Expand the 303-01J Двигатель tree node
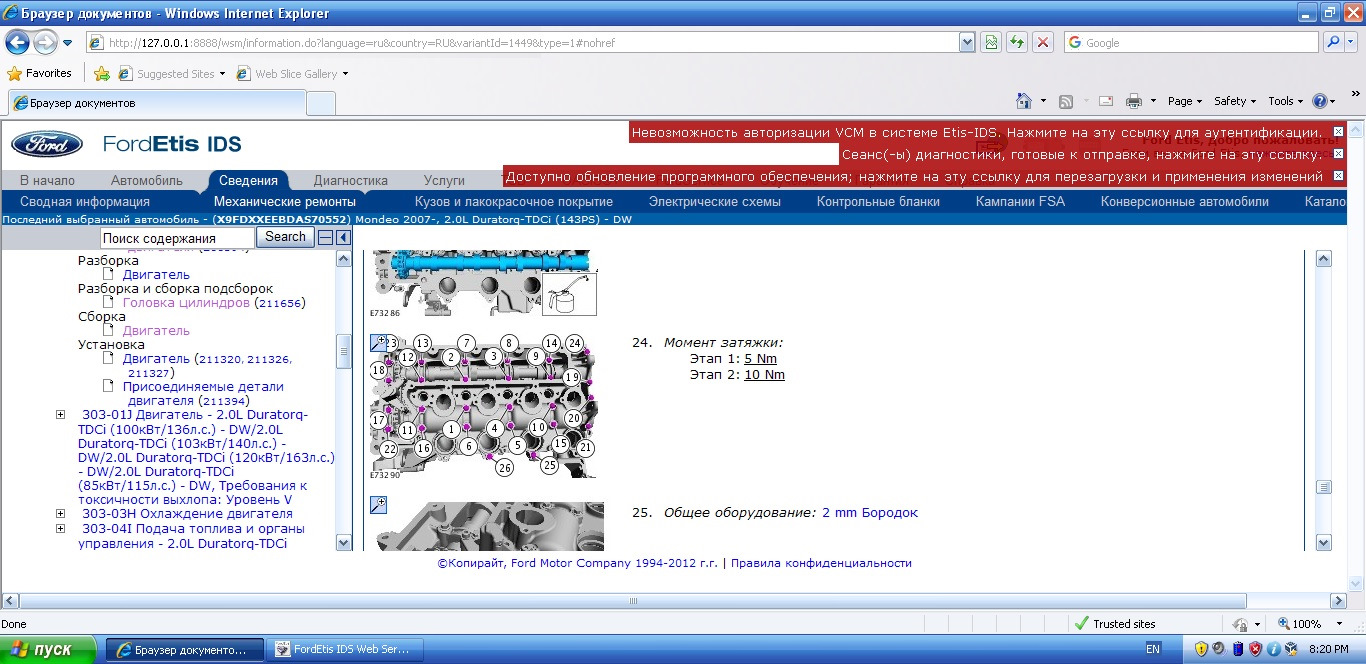 60,414
